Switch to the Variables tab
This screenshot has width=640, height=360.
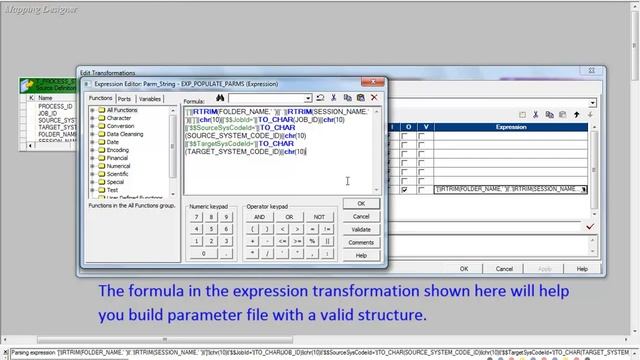coord(150,99)
